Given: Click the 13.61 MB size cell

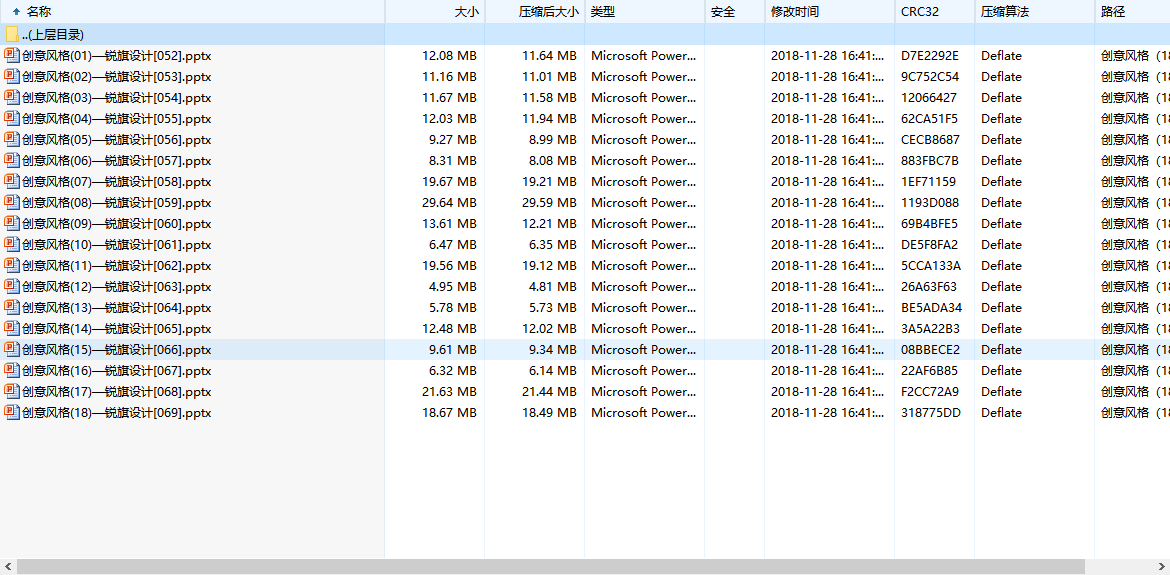Looking at the screenshot, I should (449, 223).
